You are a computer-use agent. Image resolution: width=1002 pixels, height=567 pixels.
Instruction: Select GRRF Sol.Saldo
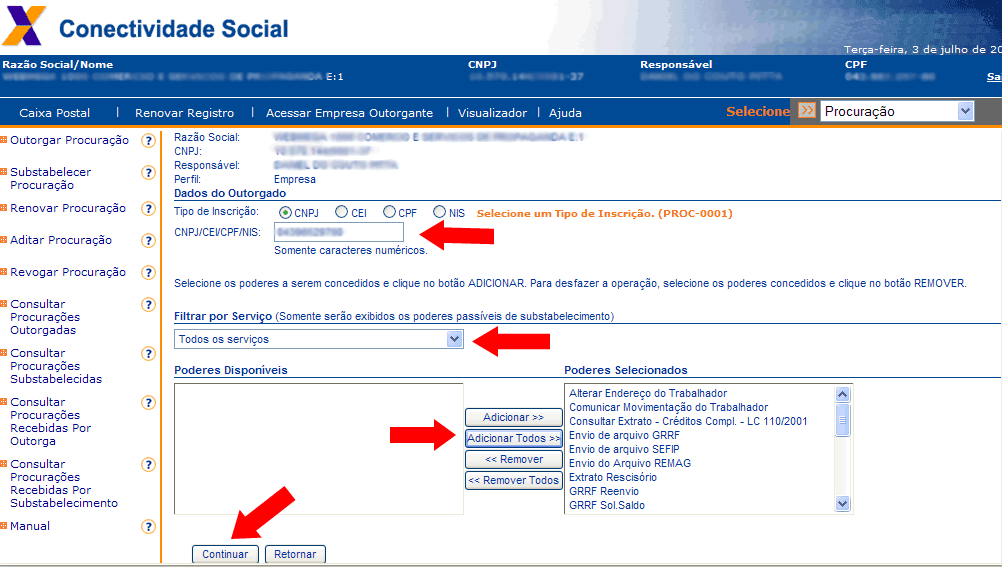(x=607, y=506)
